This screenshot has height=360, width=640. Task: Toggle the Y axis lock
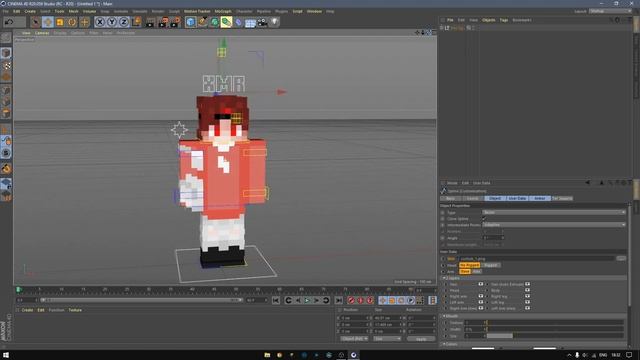click(112, 22)
